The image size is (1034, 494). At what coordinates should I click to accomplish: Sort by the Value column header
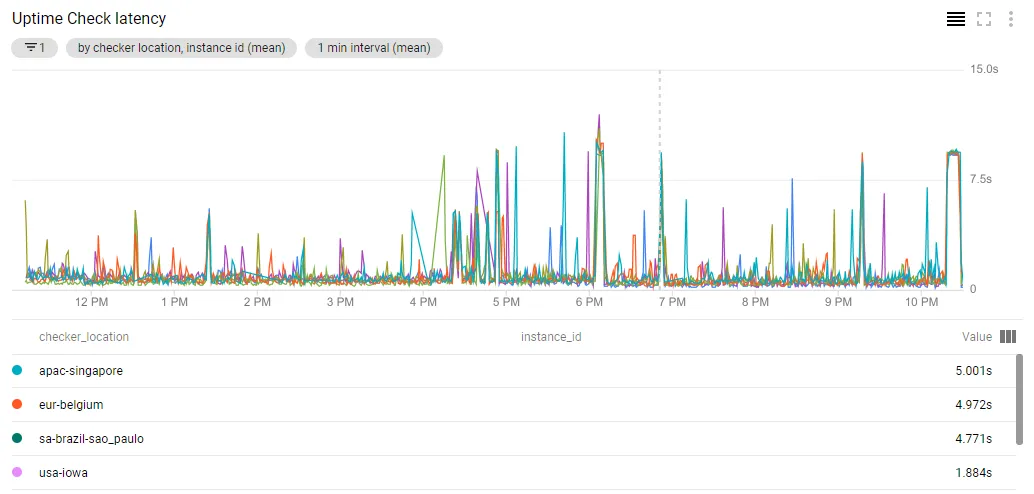tap(977, 337)
